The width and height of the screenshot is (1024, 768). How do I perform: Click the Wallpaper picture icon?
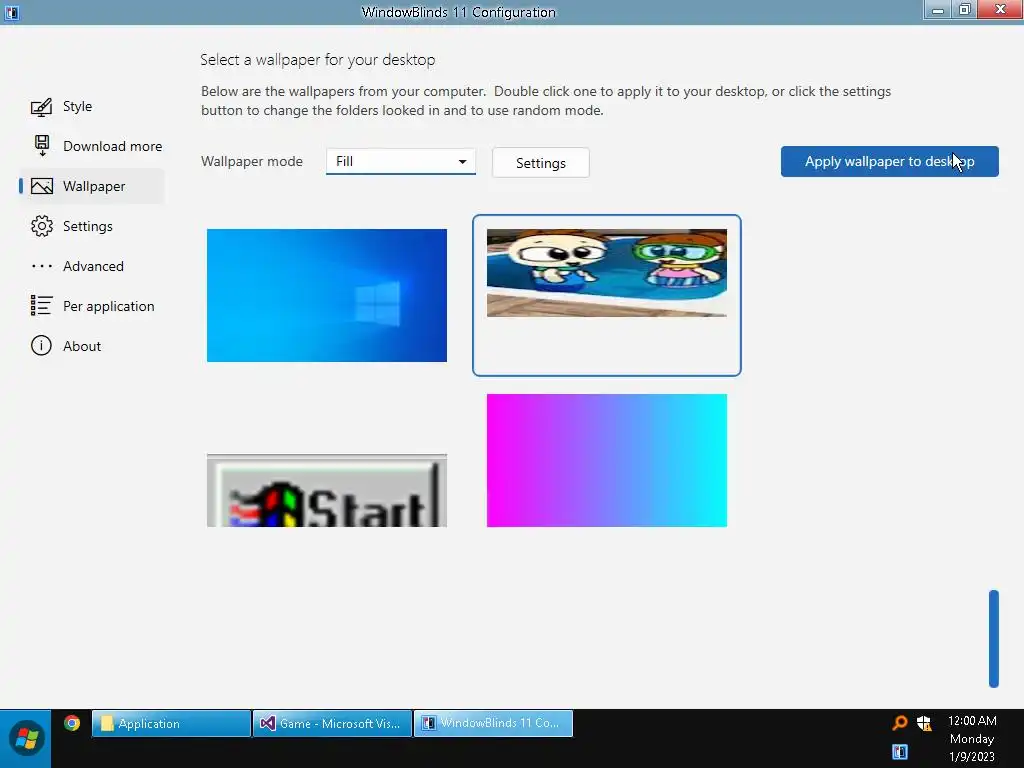click(x=41, y=186)
